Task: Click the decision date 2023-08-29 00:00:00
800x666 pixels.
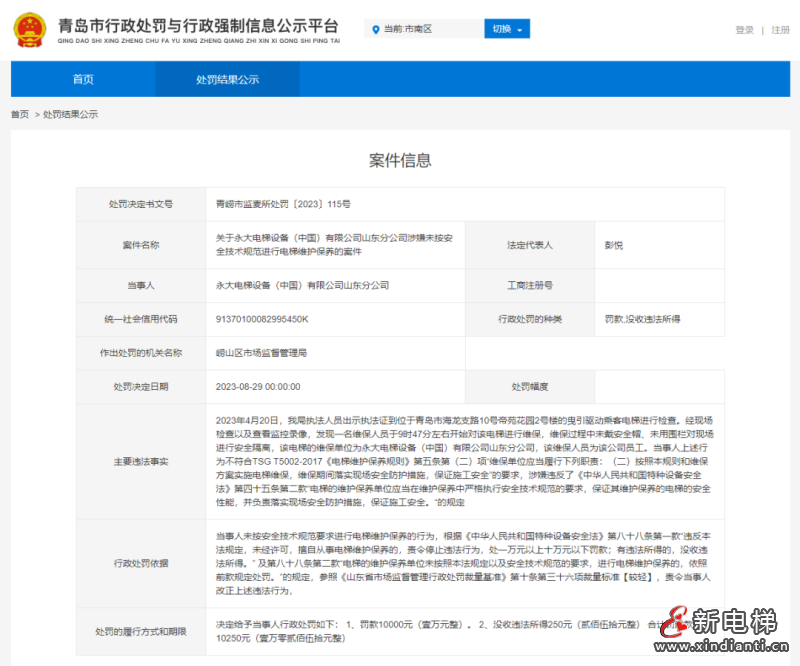Action: (x=258, y=386)
